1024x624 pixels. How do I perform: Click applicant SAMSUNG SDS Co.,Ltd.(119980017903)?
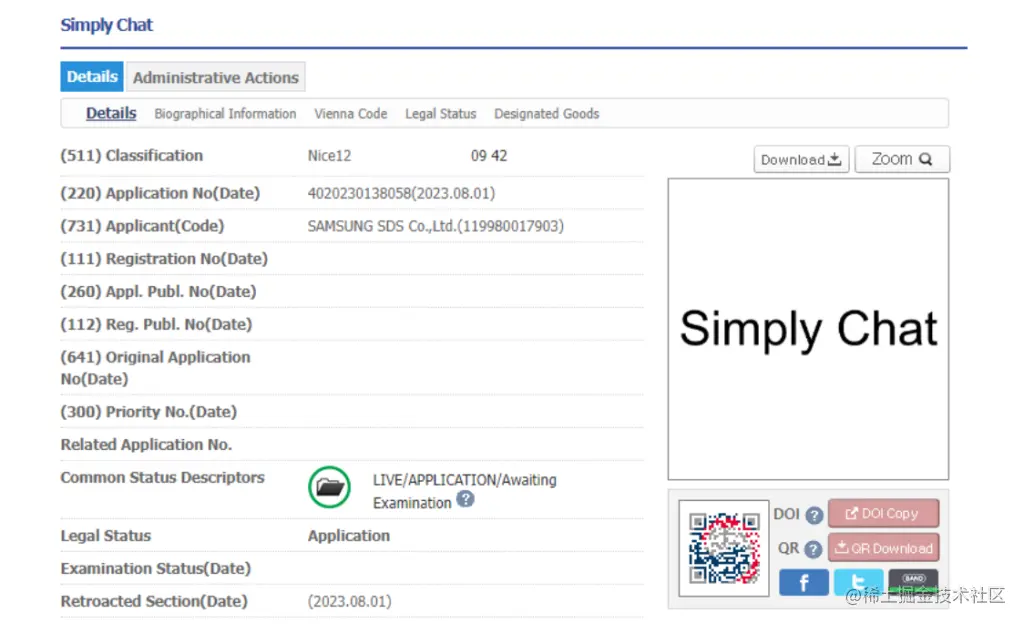pos(436,226)
